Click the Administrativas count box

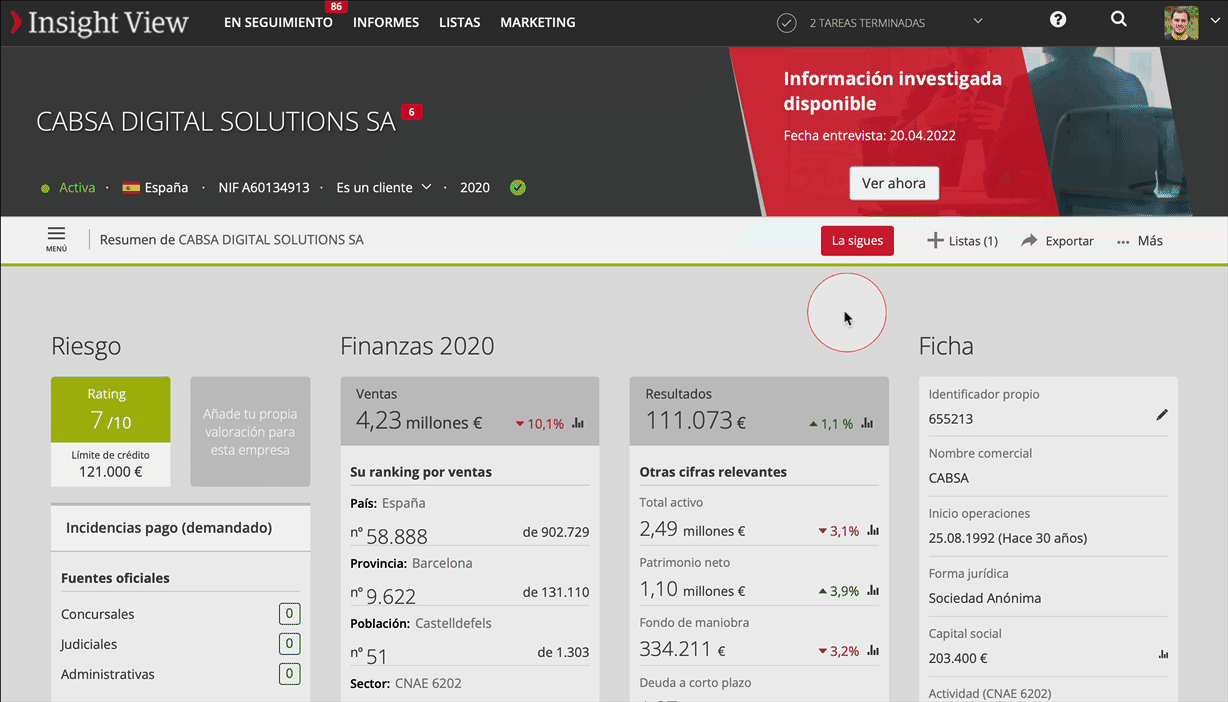[x=289, y=674]
